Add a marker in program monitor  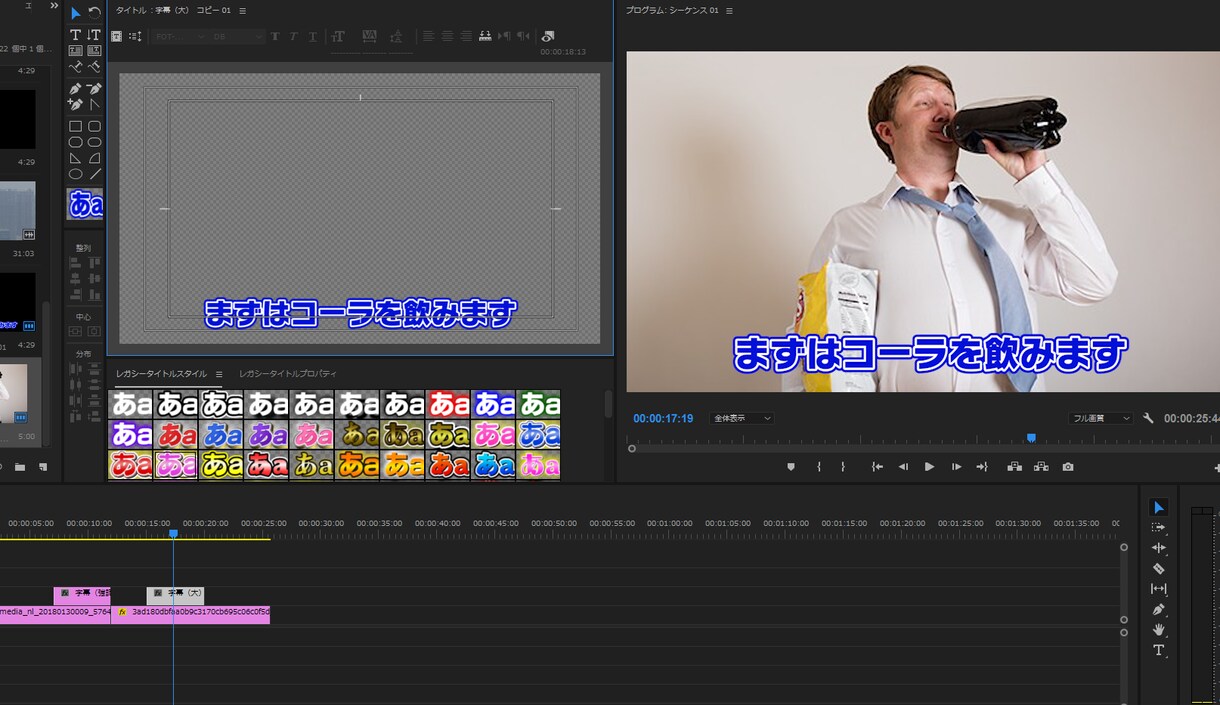[791, 467]
